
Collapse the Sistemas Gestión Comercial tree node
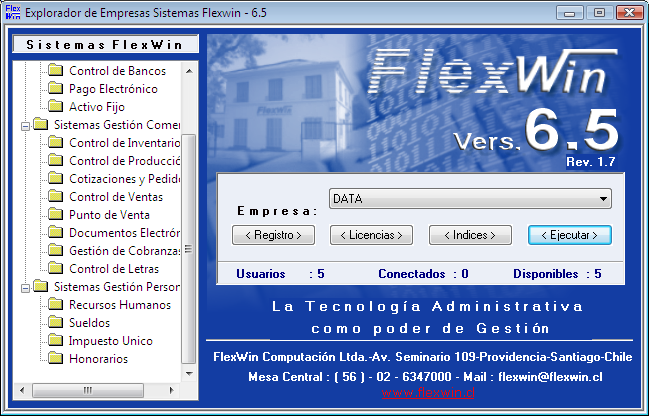point(24,125)
